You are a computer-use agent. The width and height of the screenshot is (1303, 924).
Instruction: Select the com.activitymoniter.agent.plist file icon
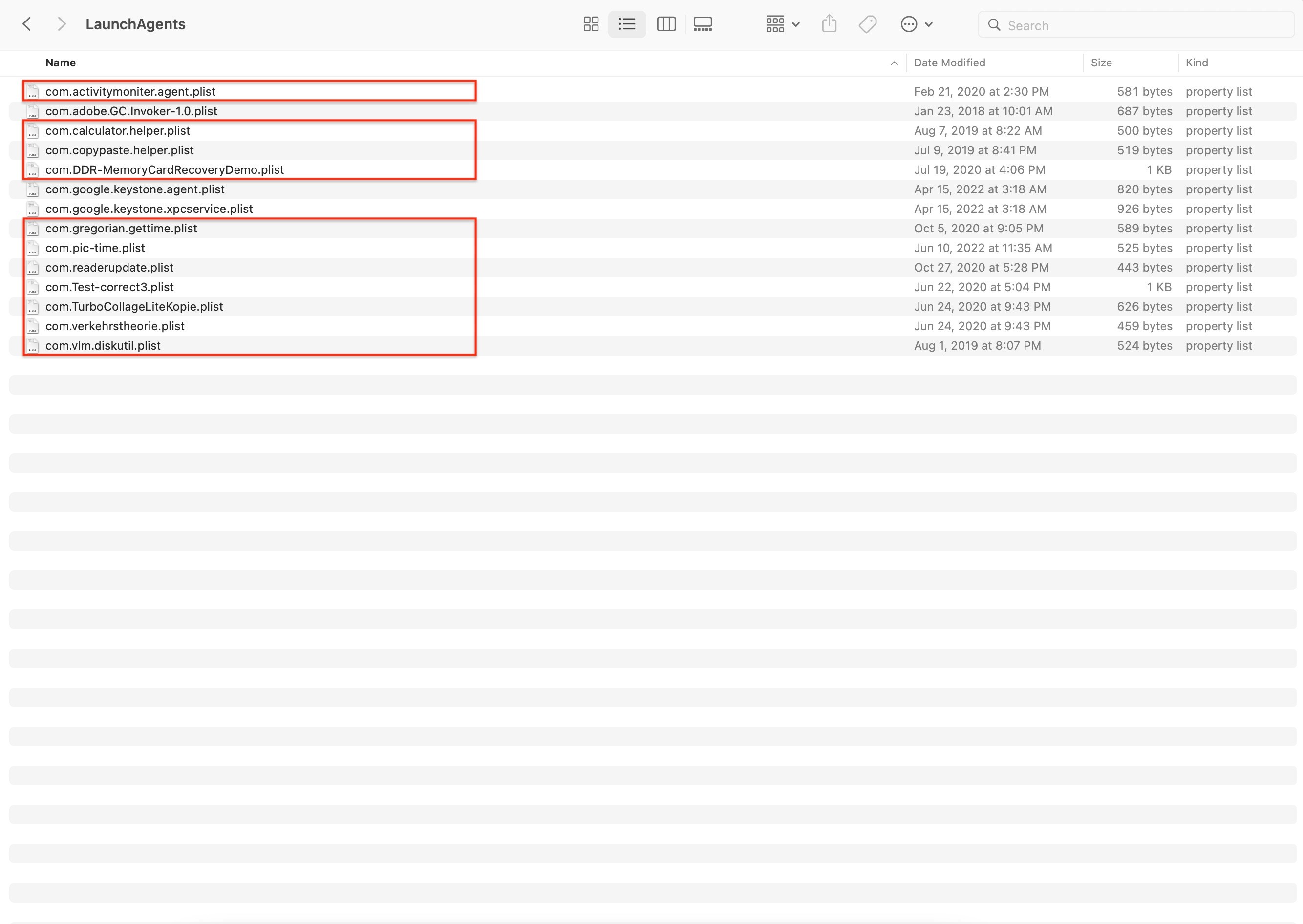coord(33,92)
